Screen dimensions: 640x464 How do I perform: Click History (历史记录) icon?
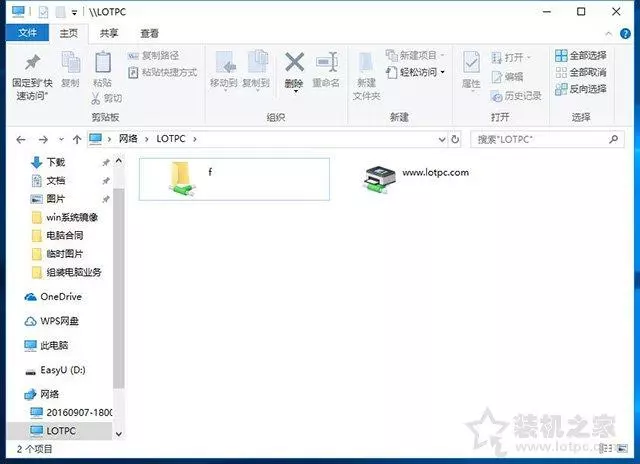(x=496, y=96)
